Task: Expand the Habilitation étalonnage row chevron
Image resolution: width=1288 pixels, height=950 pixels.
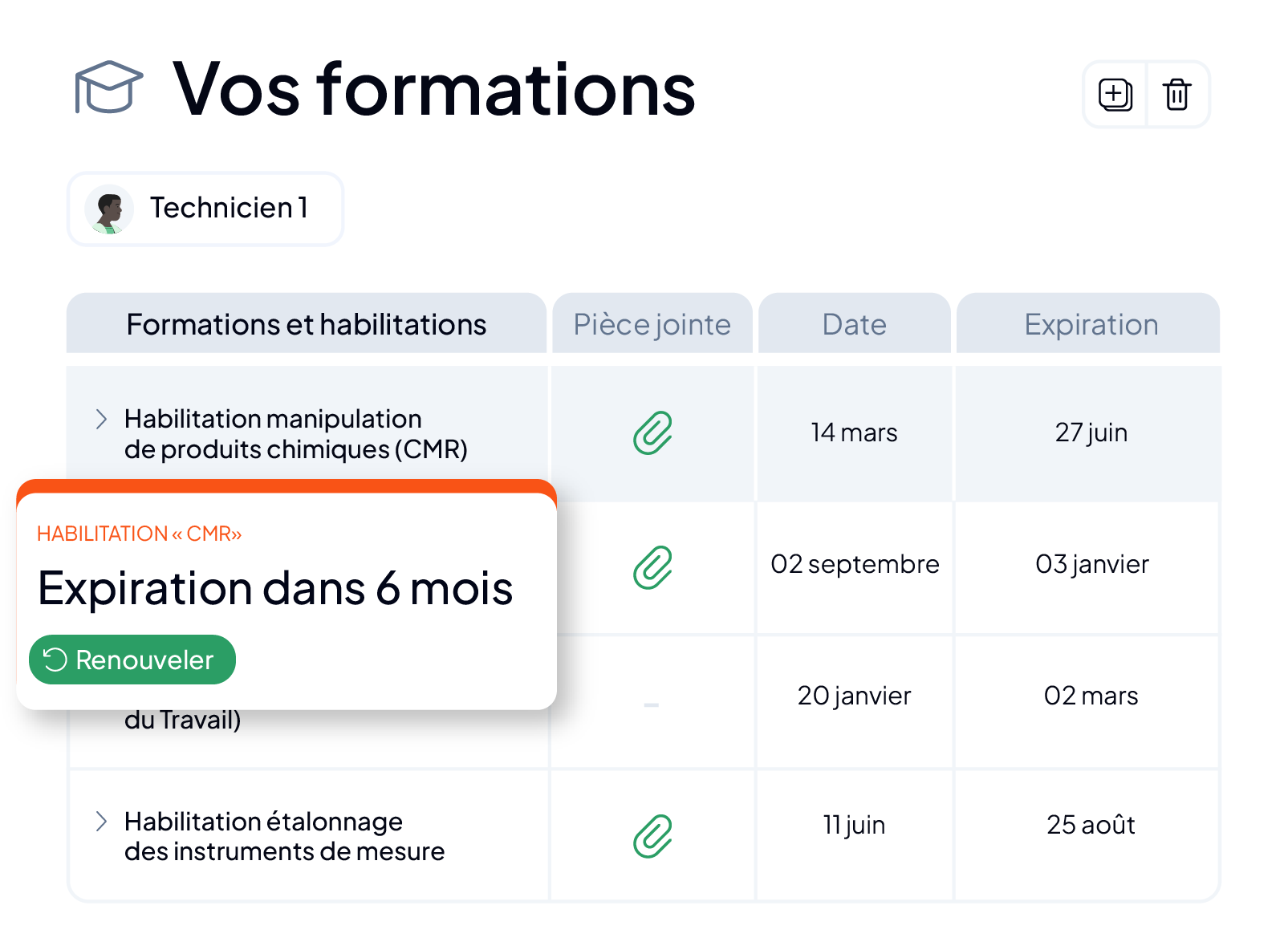Action: [101, 821]
